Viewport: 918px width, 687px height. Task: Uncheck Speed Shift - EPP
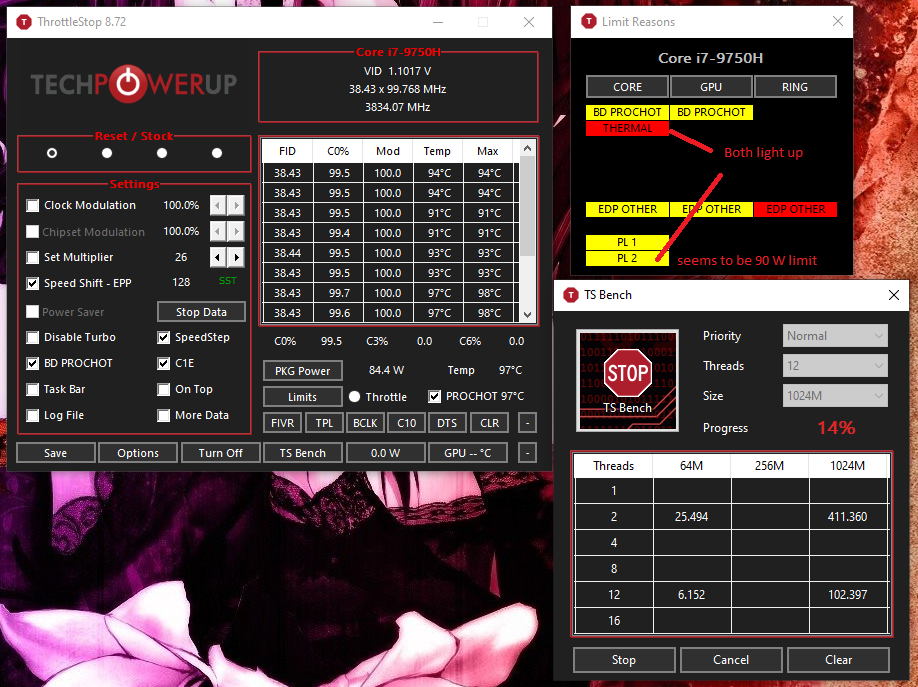tap(33, 283)
